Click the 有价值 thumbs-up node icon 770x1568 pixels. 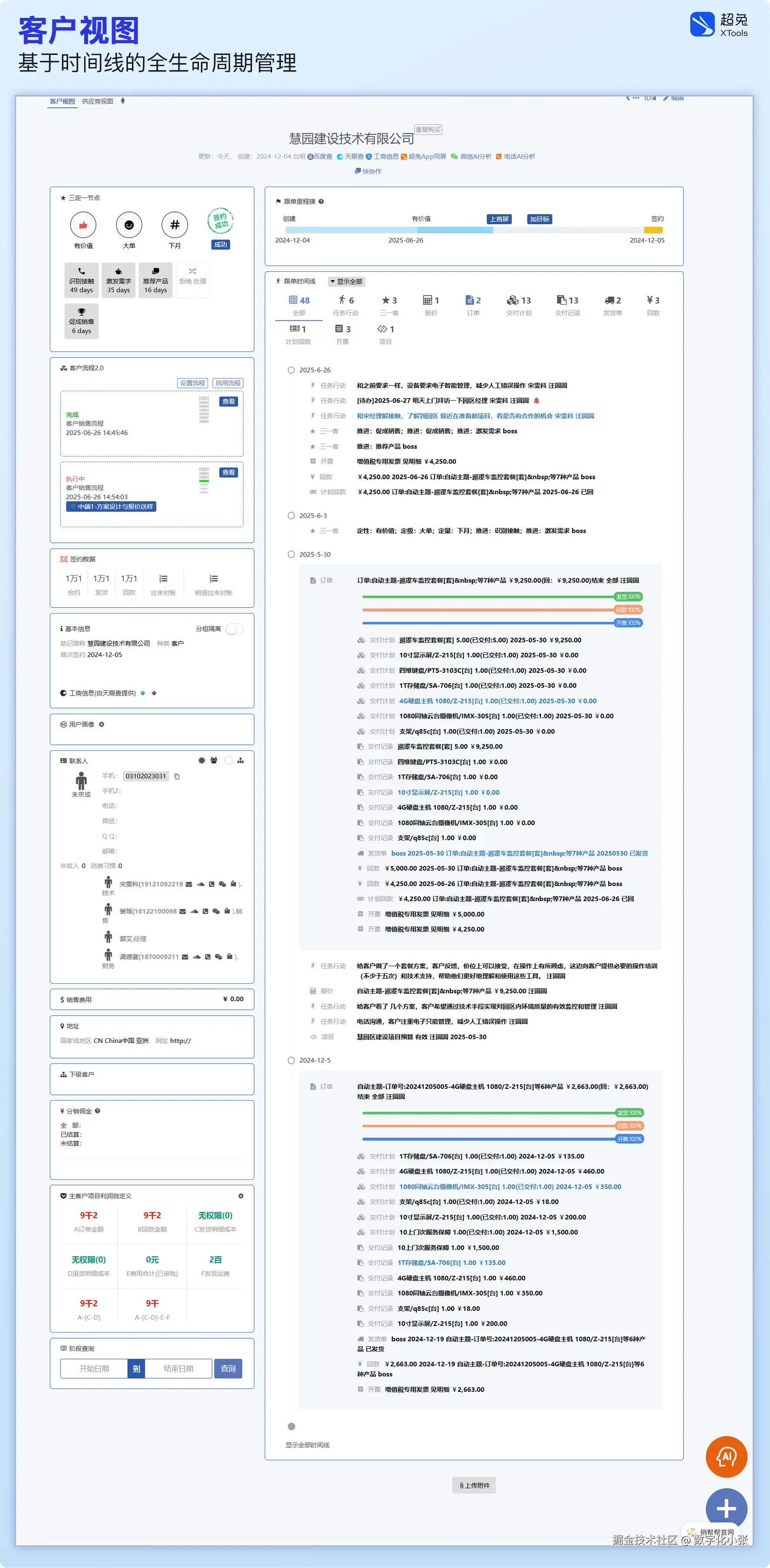click(x=83, y=225)
